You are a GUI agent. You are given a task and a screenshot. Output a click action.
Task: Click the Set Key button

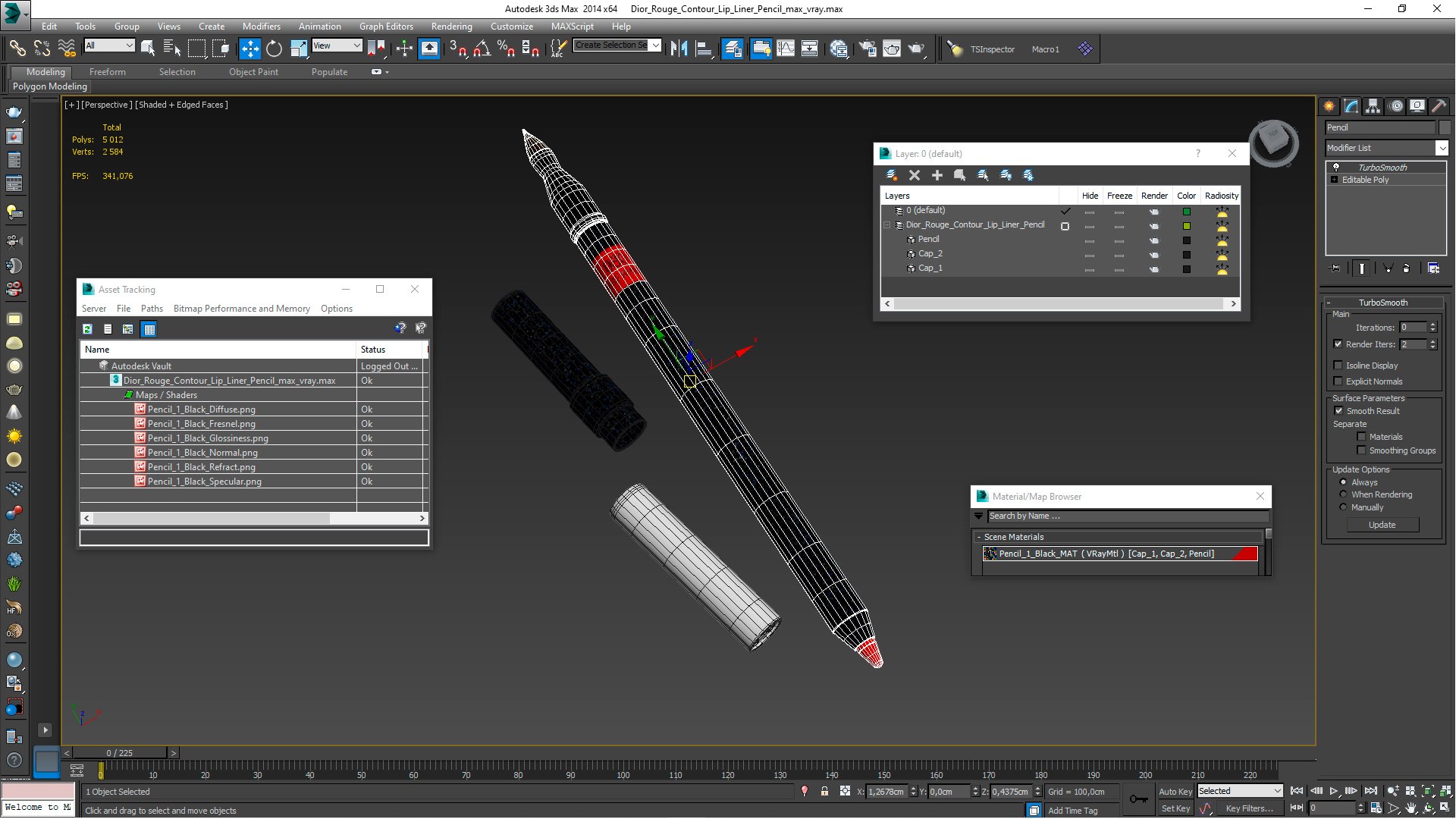point(1175,808)
